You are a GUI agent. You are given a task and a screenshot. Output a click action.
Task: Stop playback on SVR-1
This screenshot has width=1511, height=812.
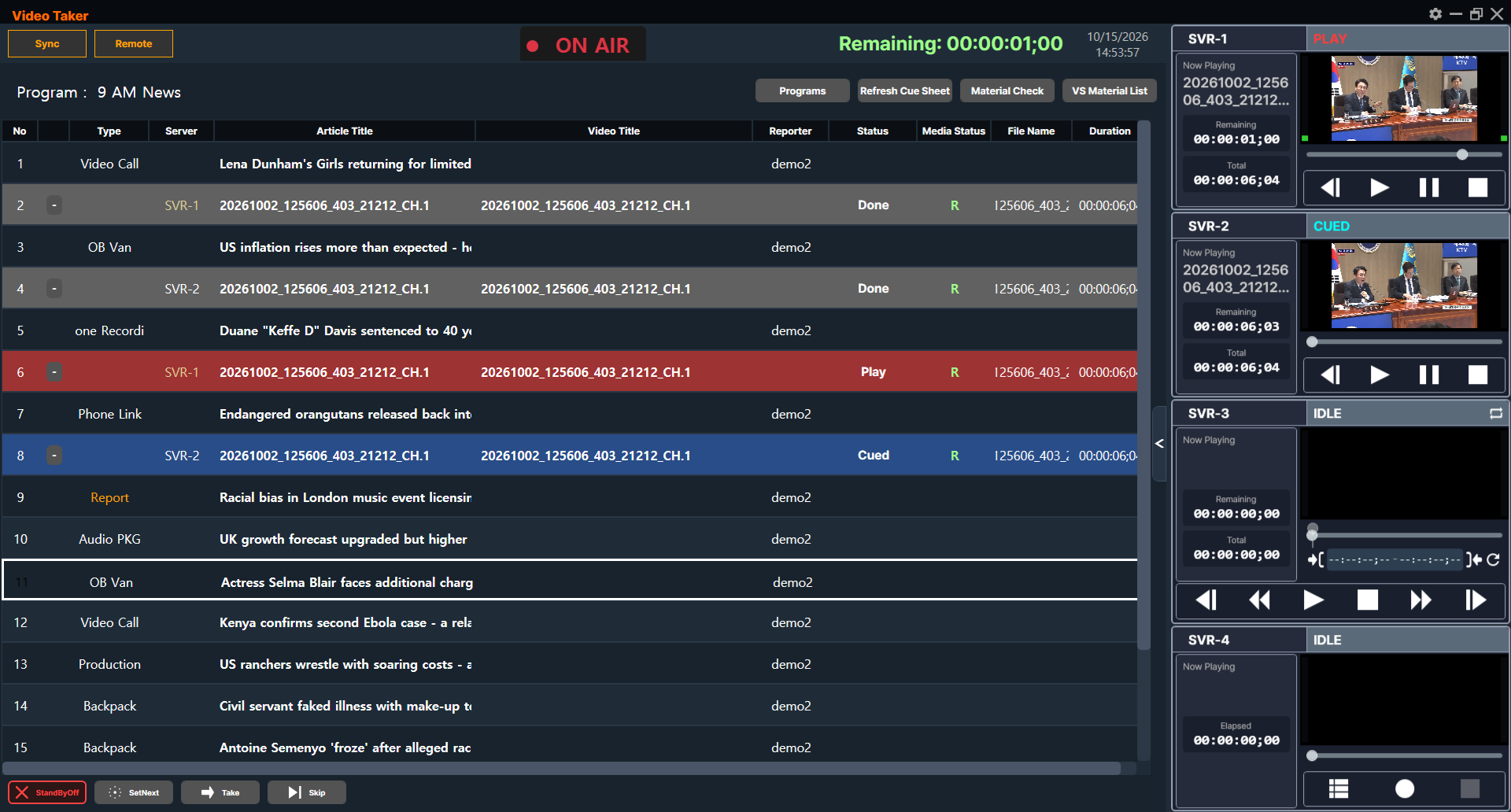pos(1478,187)
